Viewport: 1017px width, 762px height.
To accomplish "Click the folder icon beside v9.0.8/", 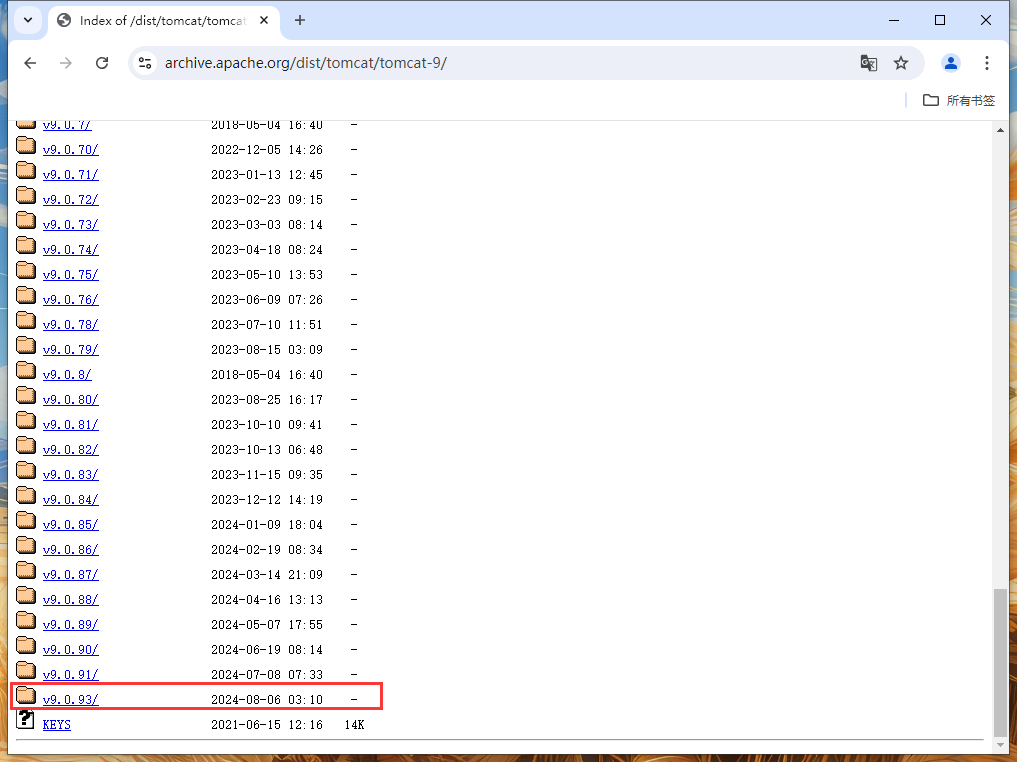I will click(x=26, y=370).
